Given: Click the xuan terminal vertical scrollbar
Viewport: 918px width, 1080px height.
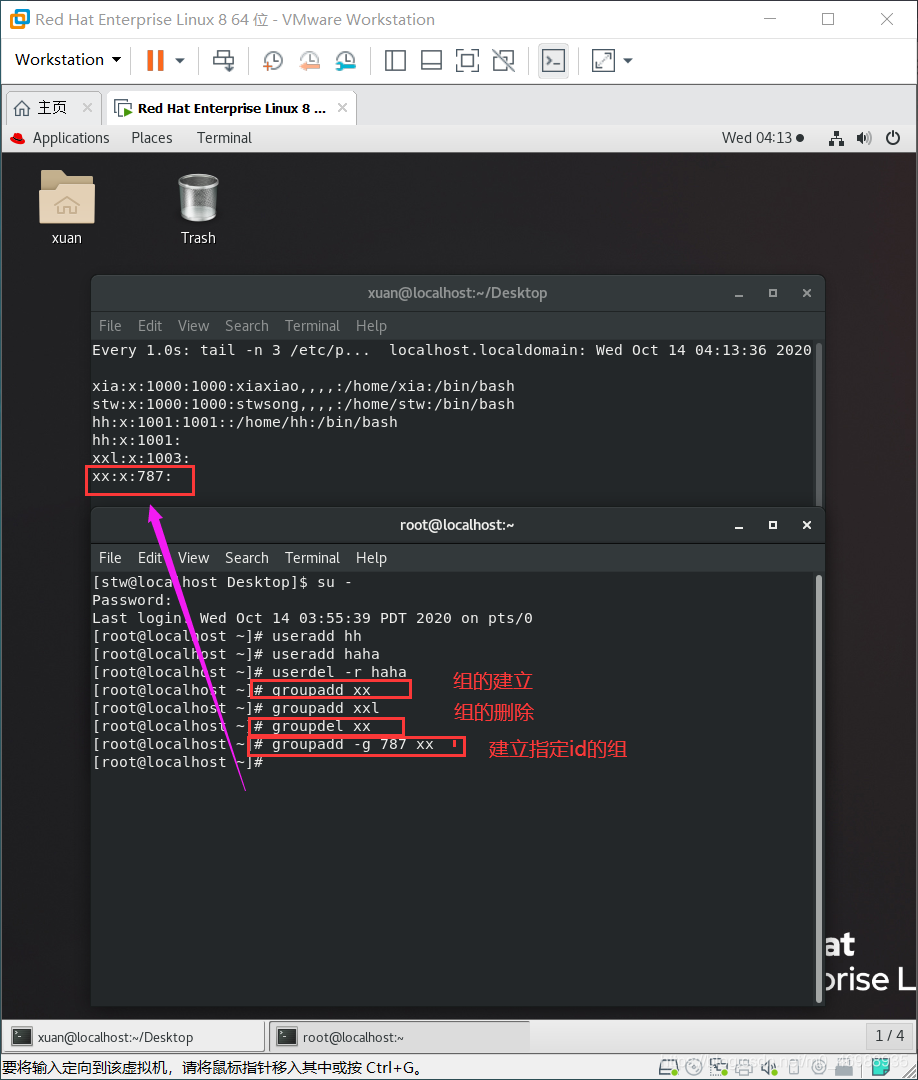Looking at the screenshot, I should (819, 424).
